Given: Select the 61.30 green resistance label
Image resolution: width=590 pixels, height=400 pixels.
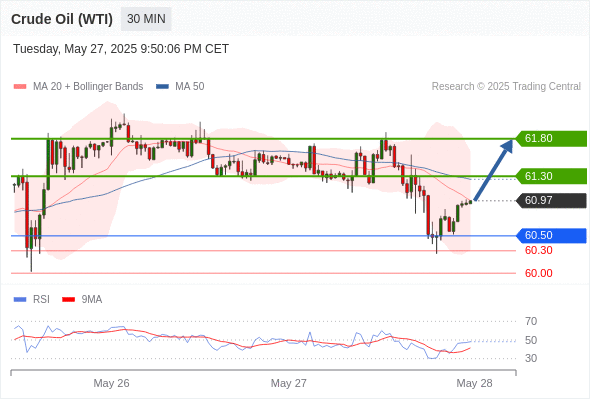Looking at the screenshot, I should [x=551, y=176].
